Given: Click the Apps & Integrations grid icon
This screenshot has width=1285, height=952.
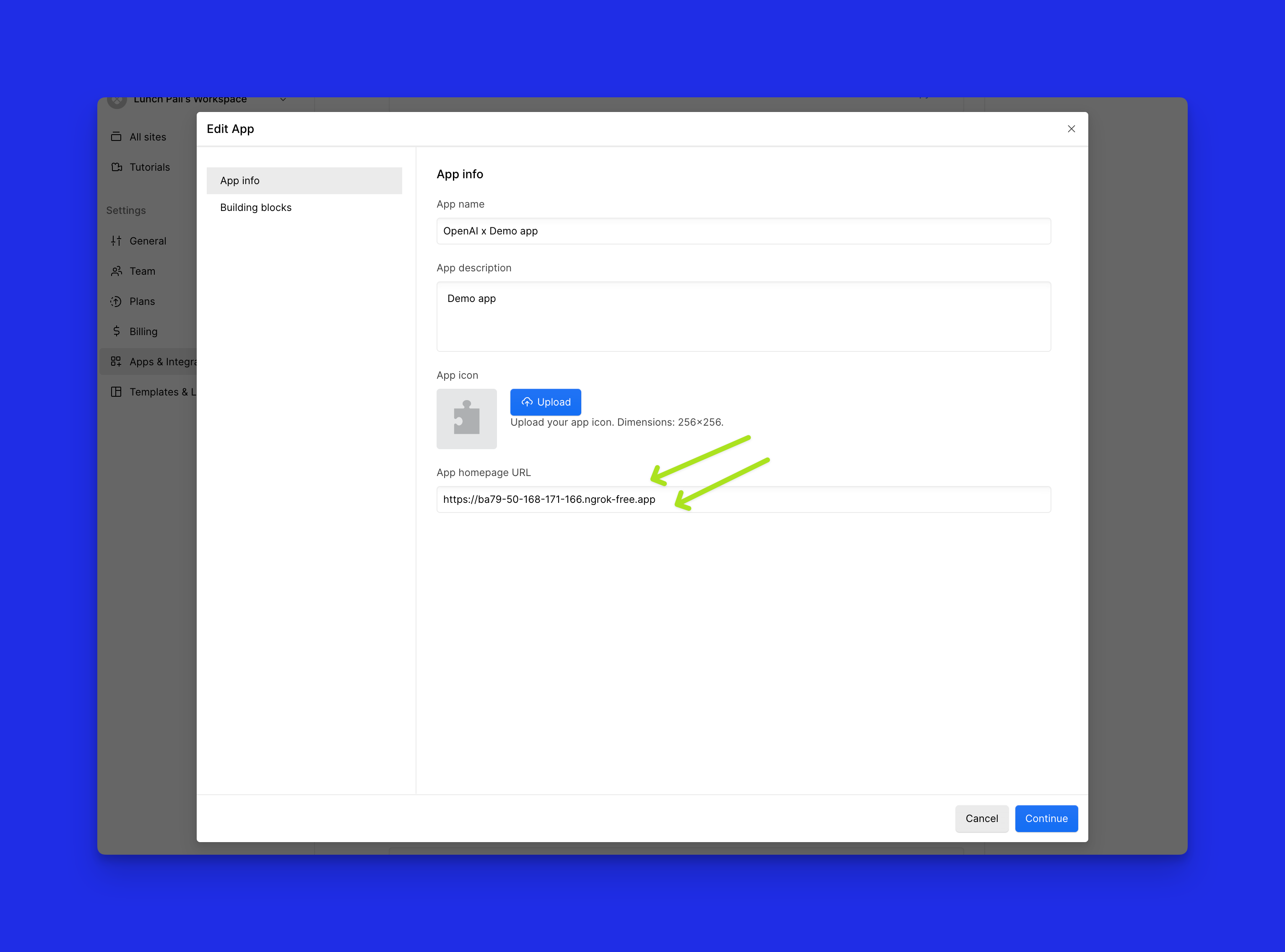Looking at the screenshot, I should (x=117, y=362).
